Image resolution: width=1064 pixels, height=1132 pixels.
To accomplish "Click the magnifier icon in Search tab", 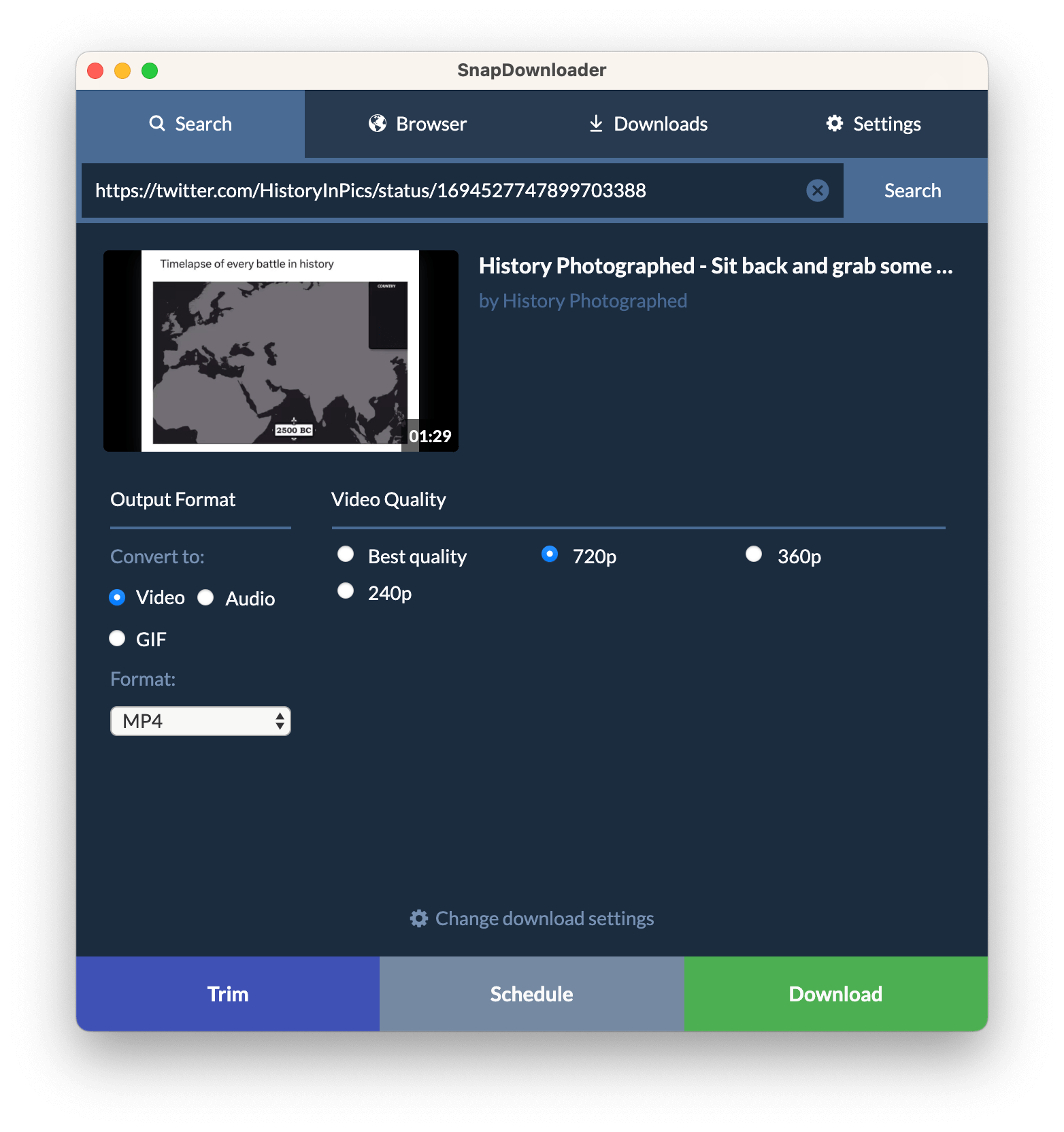I will pyautogui.click(x=157, y=123).
